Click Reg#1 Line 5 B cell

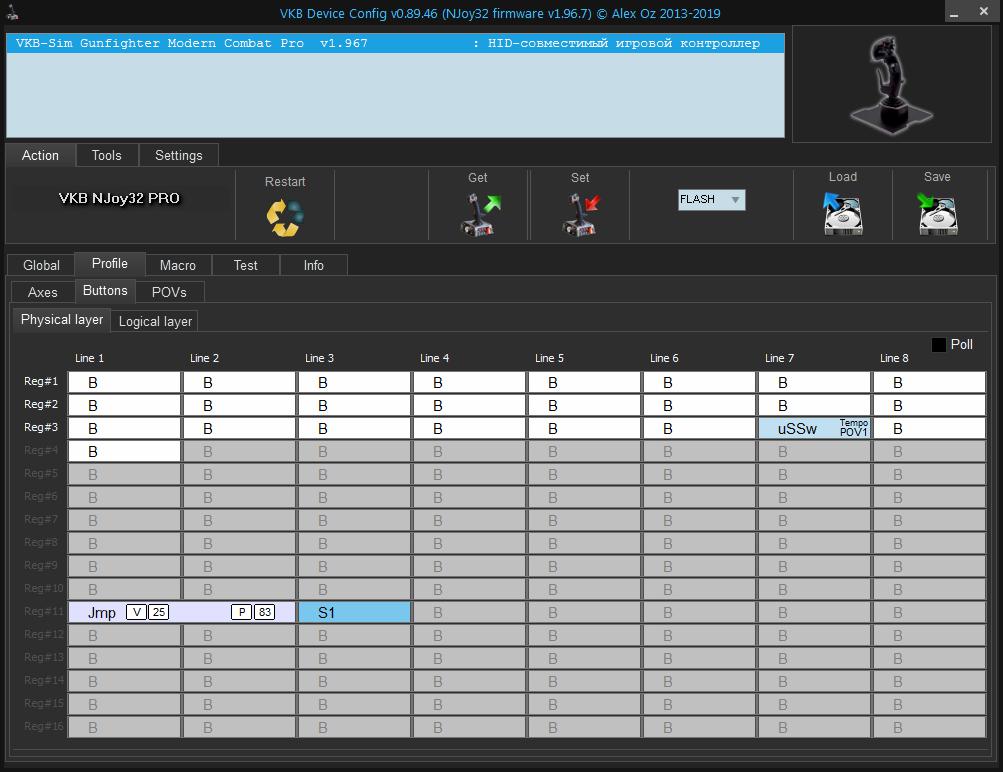[x=584, y=382]
